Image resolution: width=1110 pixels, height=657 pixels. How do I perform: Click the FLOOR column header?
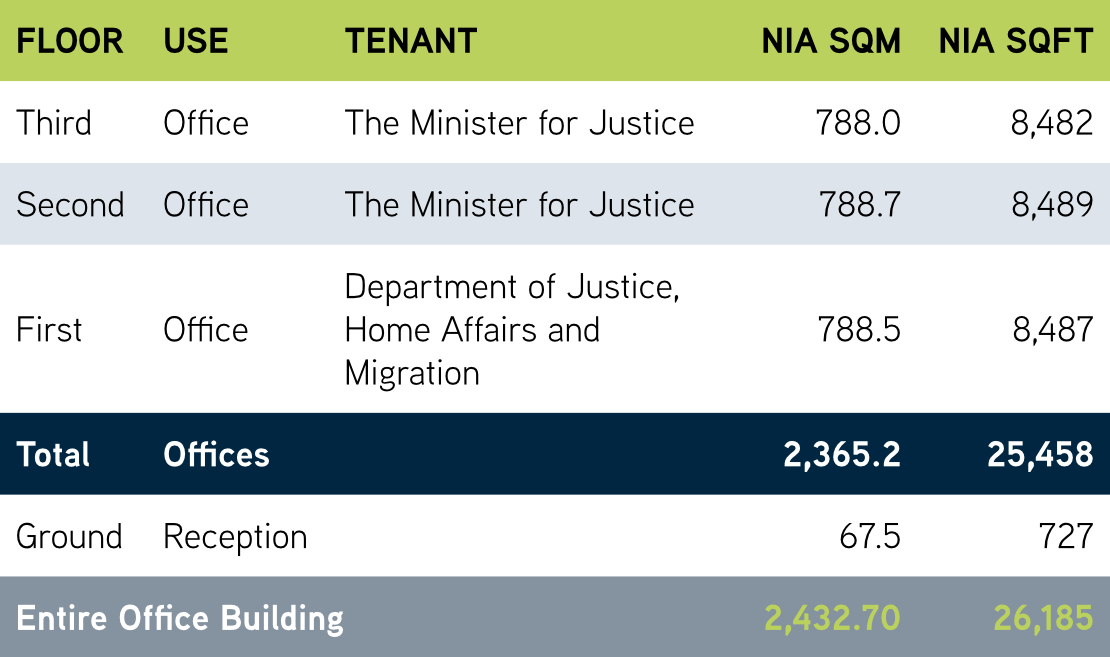(70, 41)
